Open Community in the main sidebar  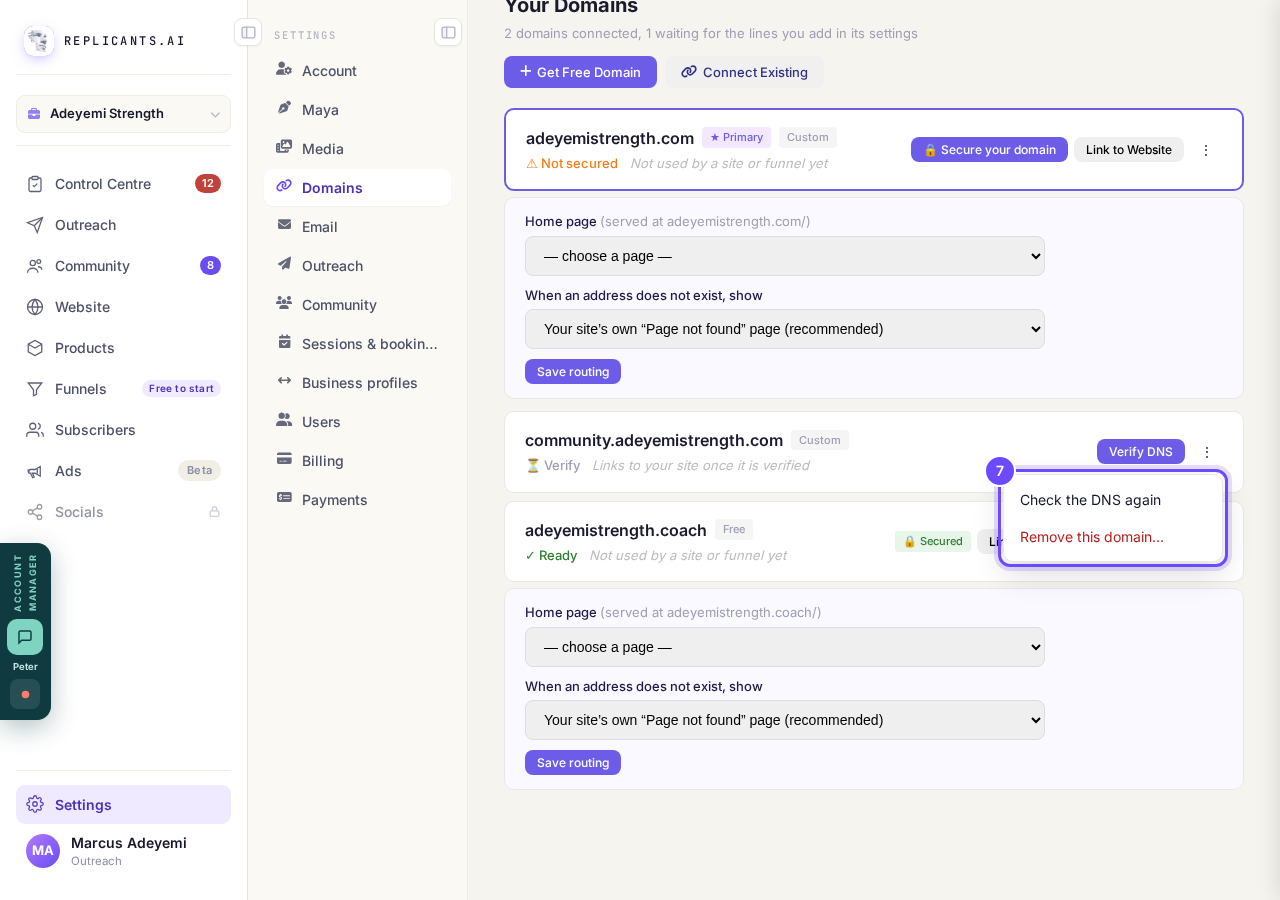coord(123,265)
